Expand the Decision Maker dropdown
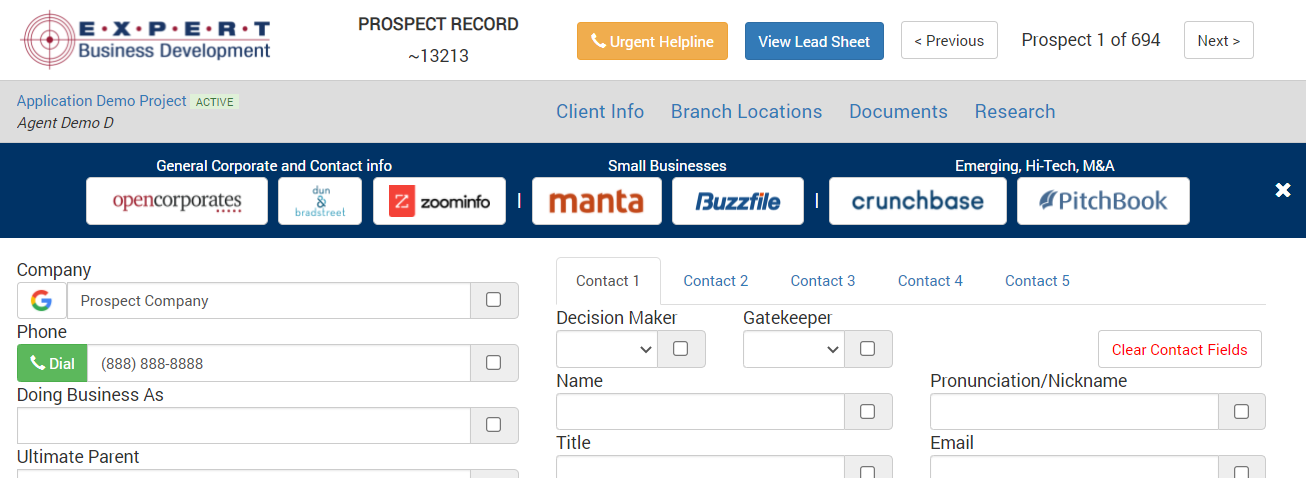The image size is (1306, 478). tap(607, 349)
